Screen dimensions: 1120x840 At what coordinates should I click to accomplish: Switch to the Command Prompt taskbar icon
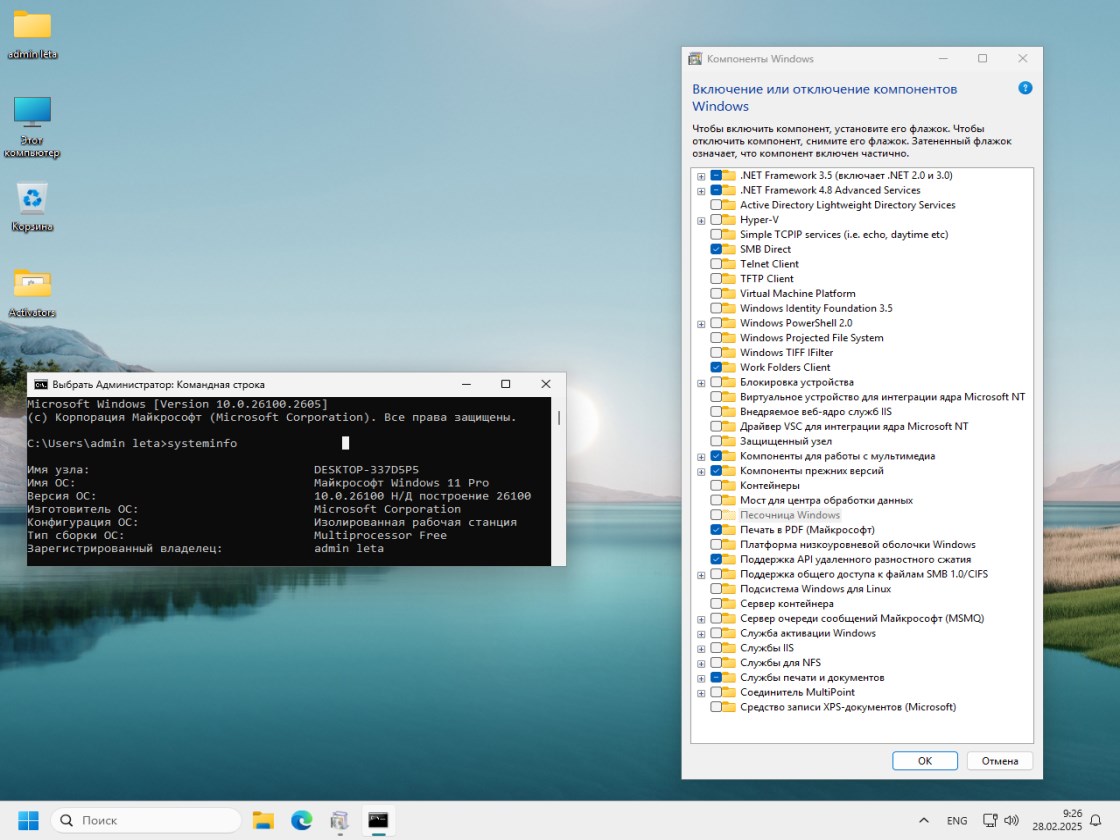[x=378, y=820]
